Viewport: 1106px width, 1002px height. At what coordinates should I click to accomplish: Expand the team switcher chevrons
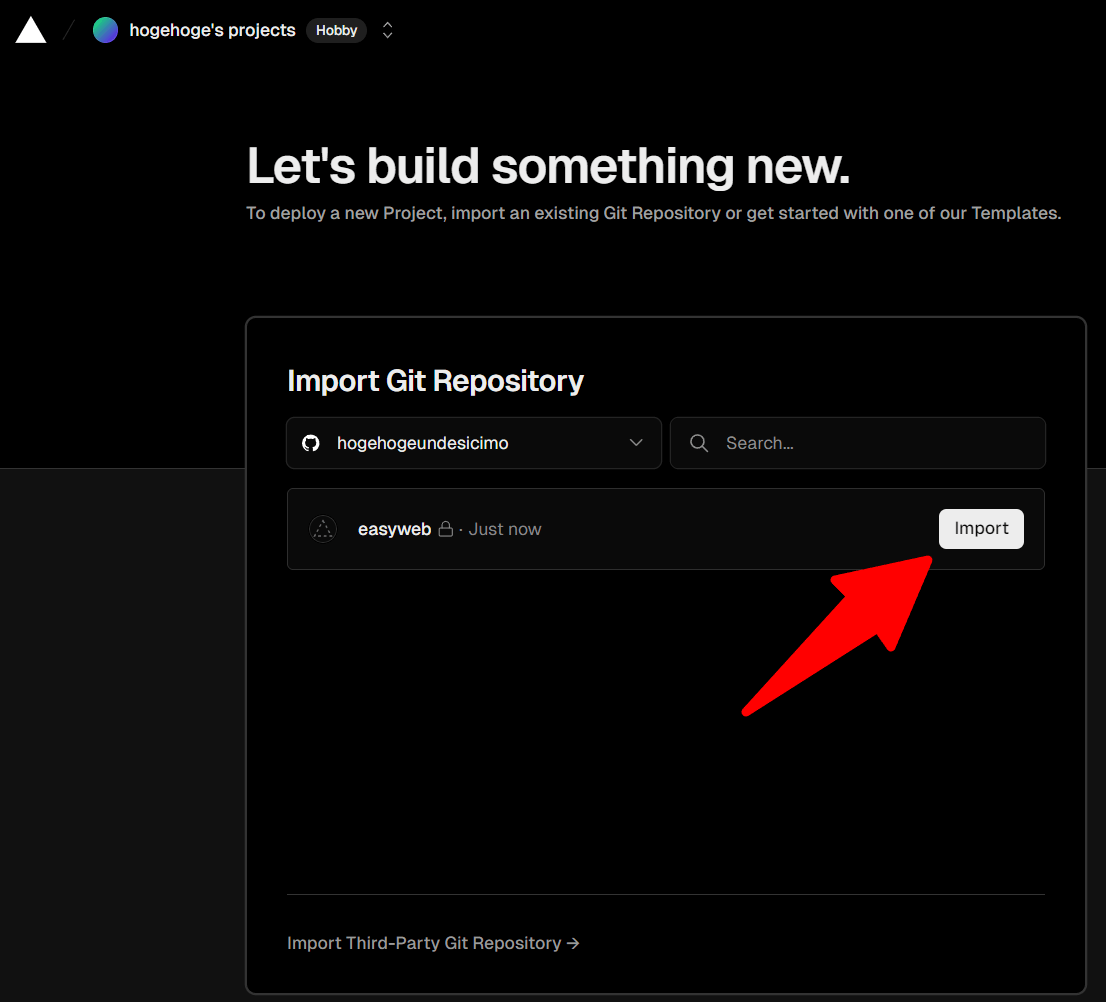(387, 30)
